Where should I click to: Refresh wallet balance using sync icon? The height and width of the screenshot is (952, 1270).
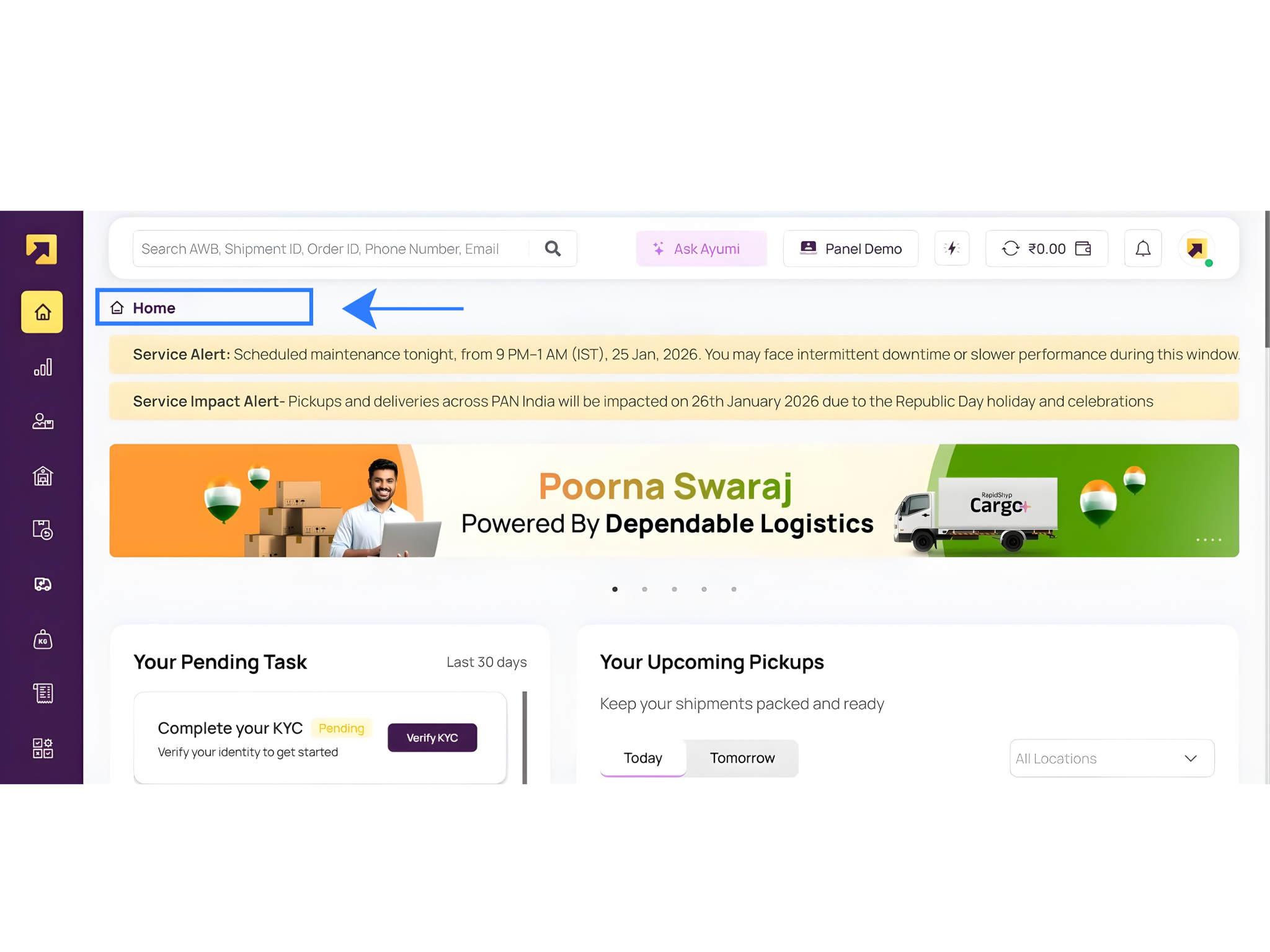1011,249
